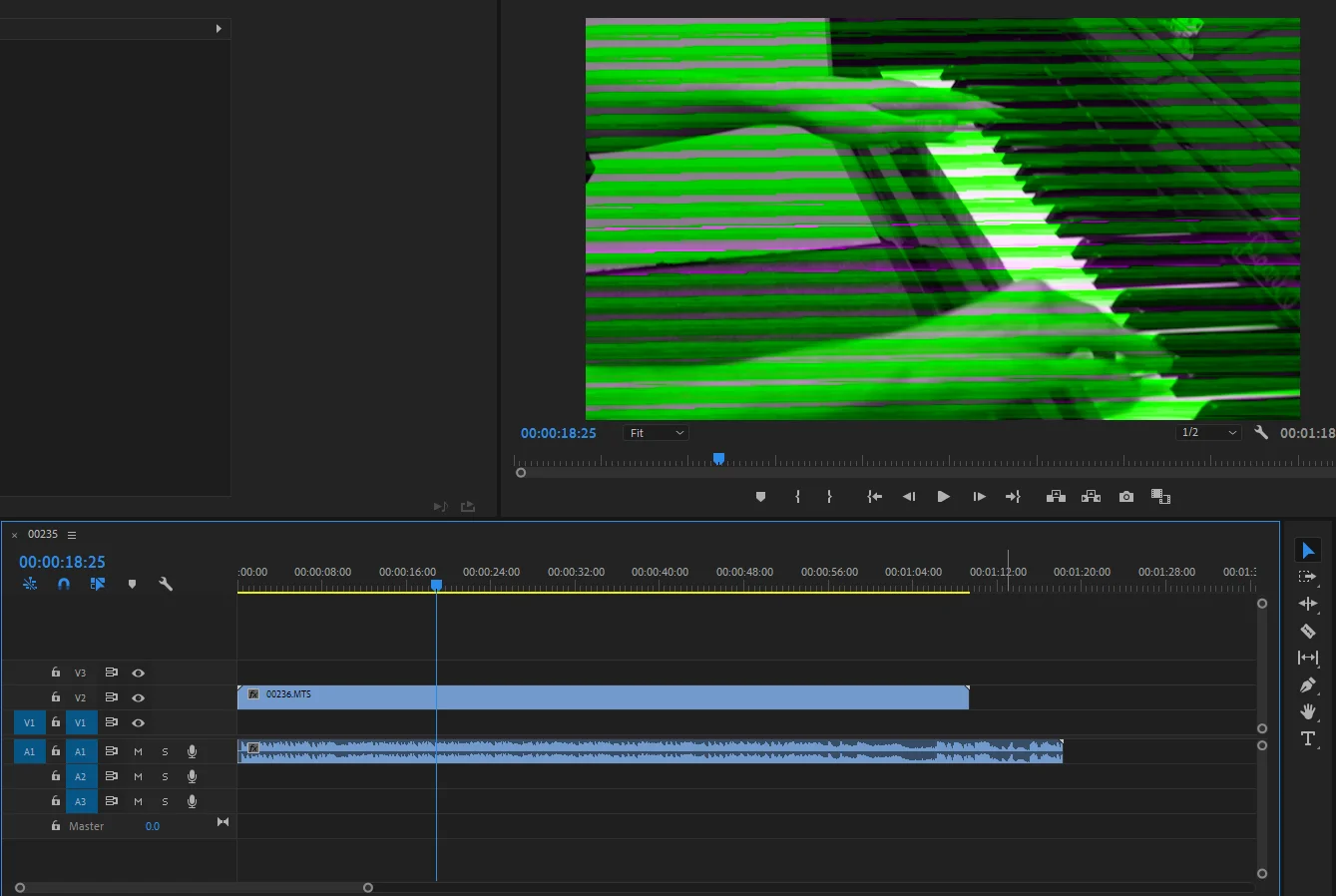This screenshot has height=896, width=1336.
Task: Select the Hand tool
Action: [1307, 711]
